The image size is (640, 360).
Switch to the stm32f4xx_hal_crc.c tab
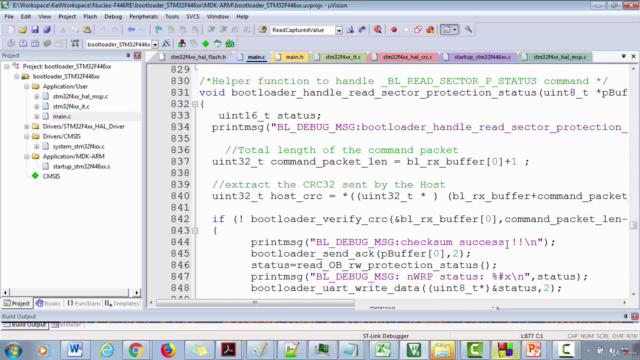point(402,57)
